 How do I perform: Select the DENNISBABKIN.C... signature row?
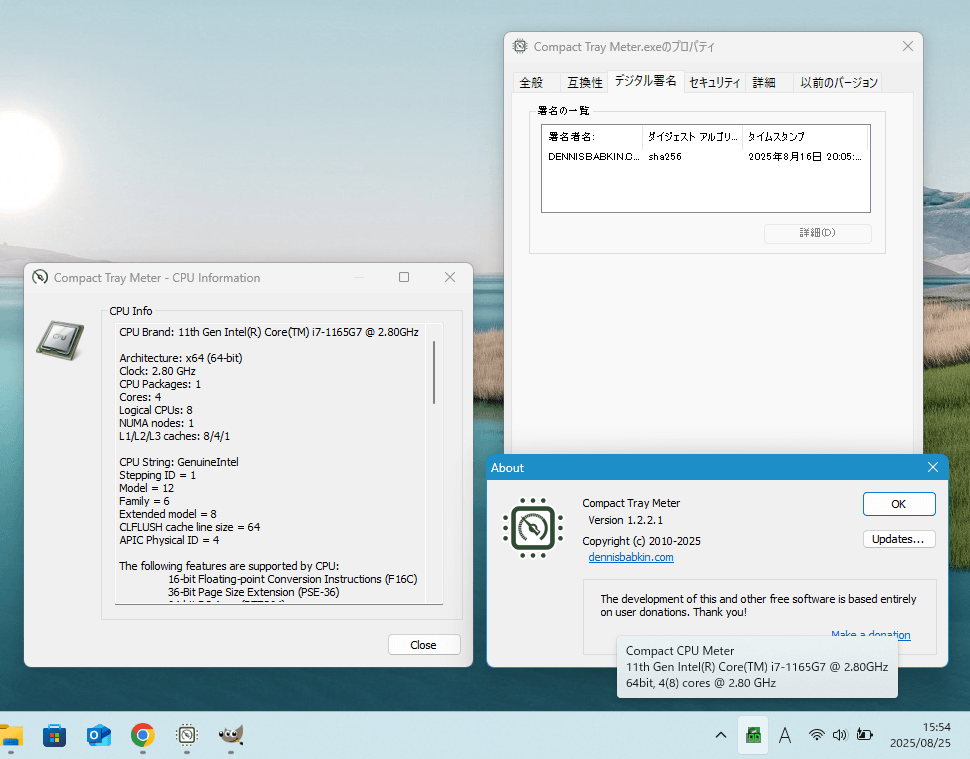(x=705, y=157)
